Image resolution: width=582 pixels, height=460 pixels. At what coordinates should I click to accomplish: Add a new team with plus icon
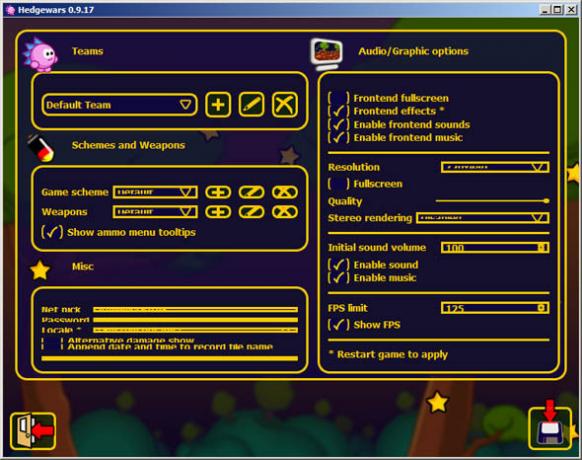(x=218, y=105)
